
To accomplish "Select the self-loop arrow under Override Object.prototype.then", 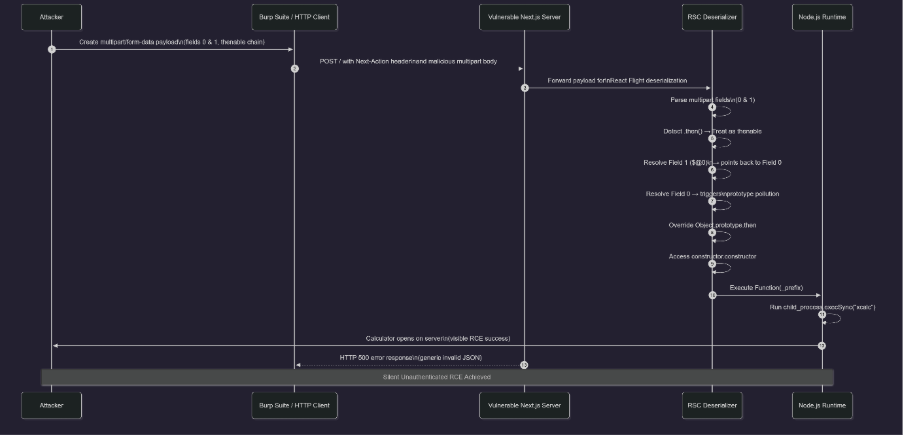I will pos(722,235).
